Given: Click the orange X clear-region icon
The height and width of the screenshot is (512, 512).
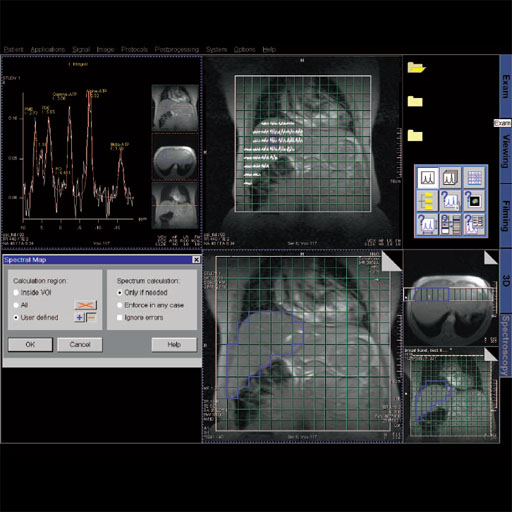Looking at the screenshot, I should [85, 305].
